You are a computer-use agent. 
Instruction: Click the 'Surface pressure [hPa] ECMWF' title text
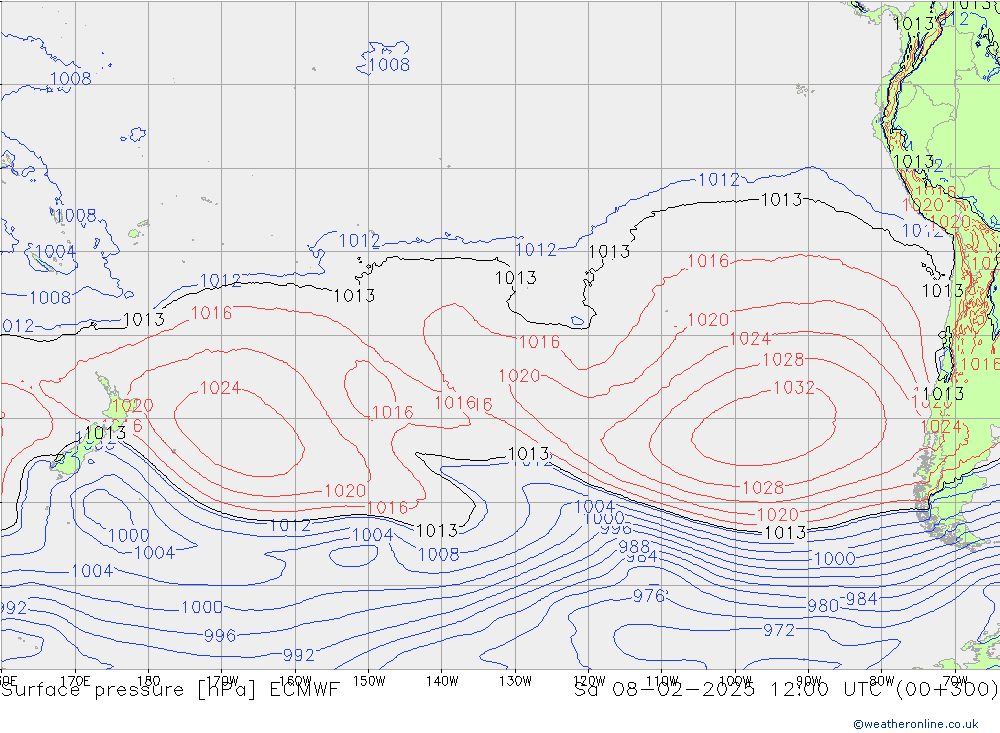click(170, 690)
